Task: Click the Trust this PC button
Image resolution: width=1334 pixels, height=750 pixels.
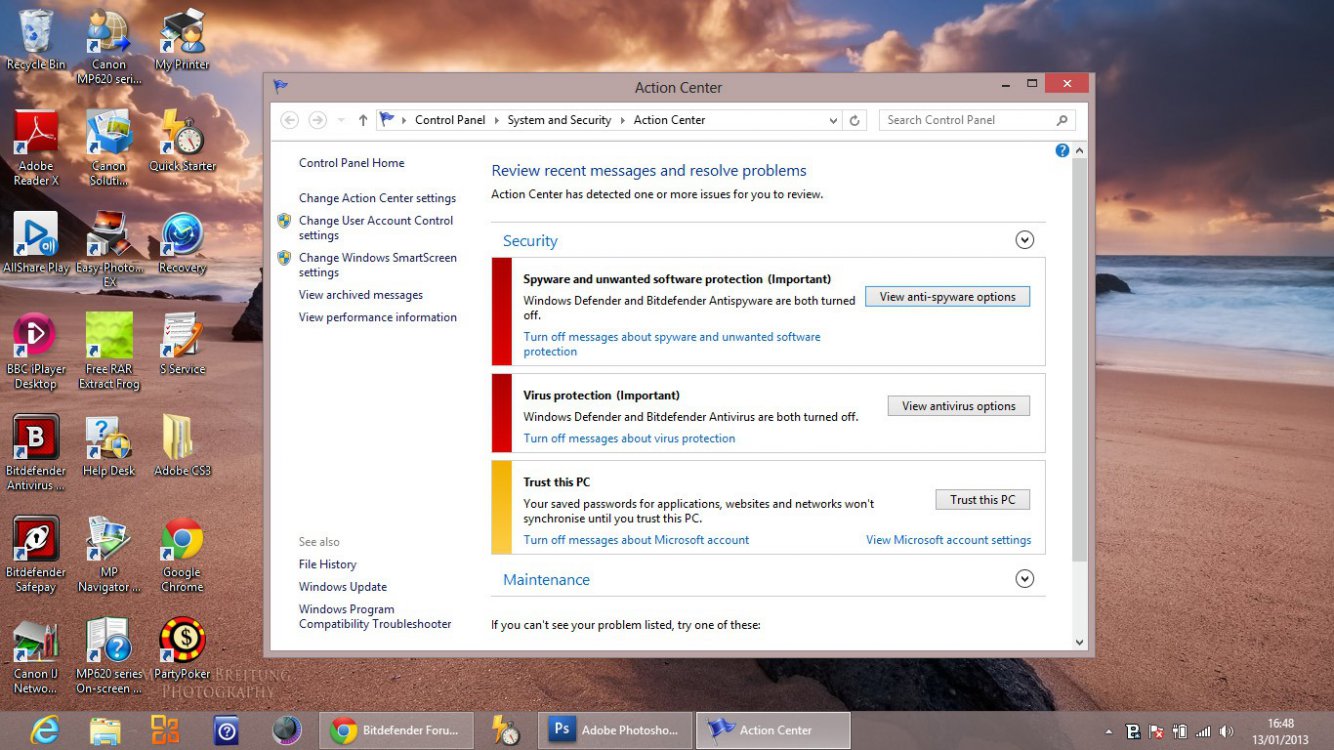Action: (982, 500)
